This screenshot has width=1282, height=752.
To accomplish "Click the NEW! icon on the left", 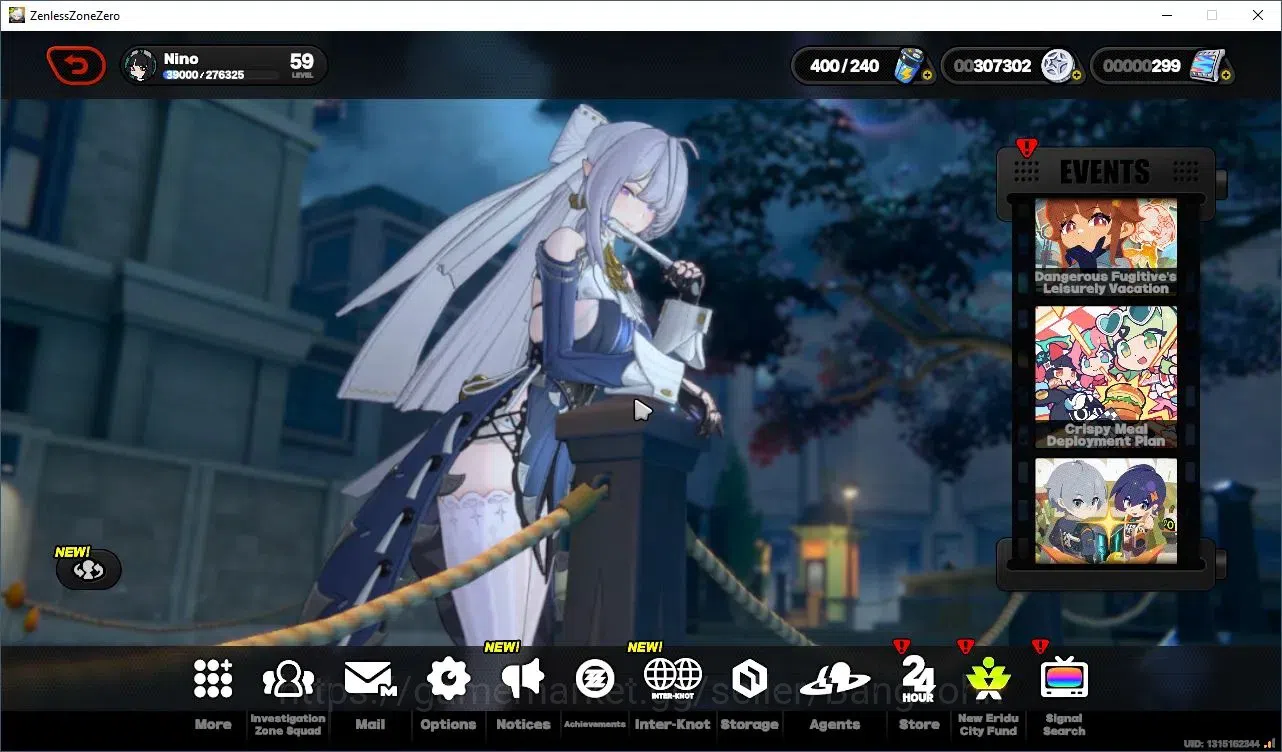I will (x=89, y=569).
